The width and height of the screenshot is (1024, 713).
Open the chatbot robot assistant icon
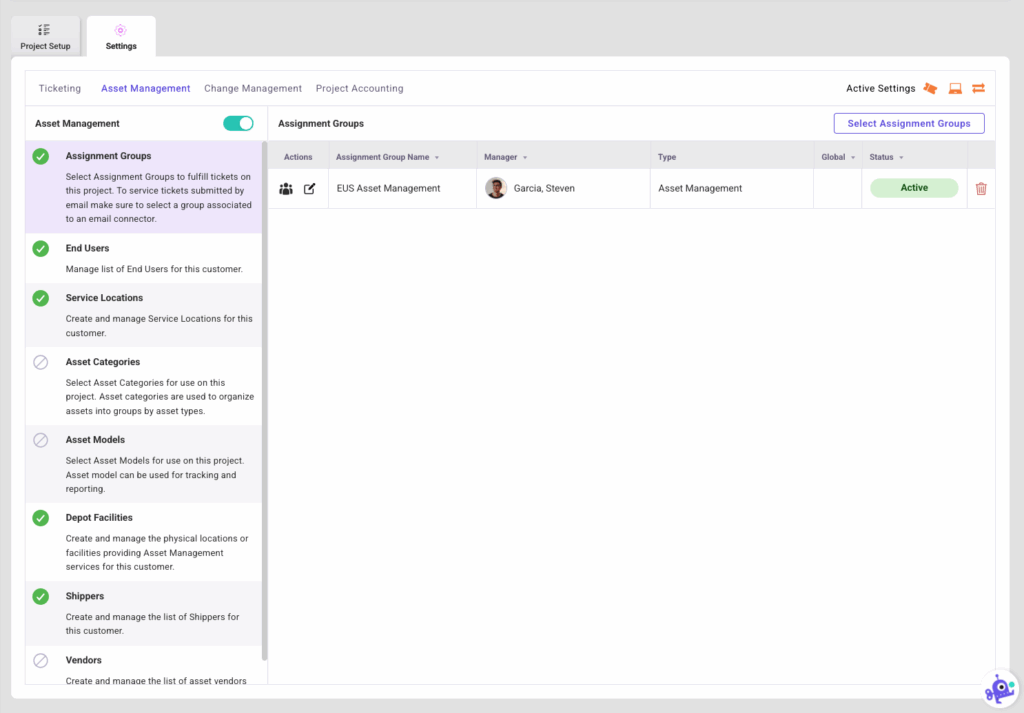point(999,689)
